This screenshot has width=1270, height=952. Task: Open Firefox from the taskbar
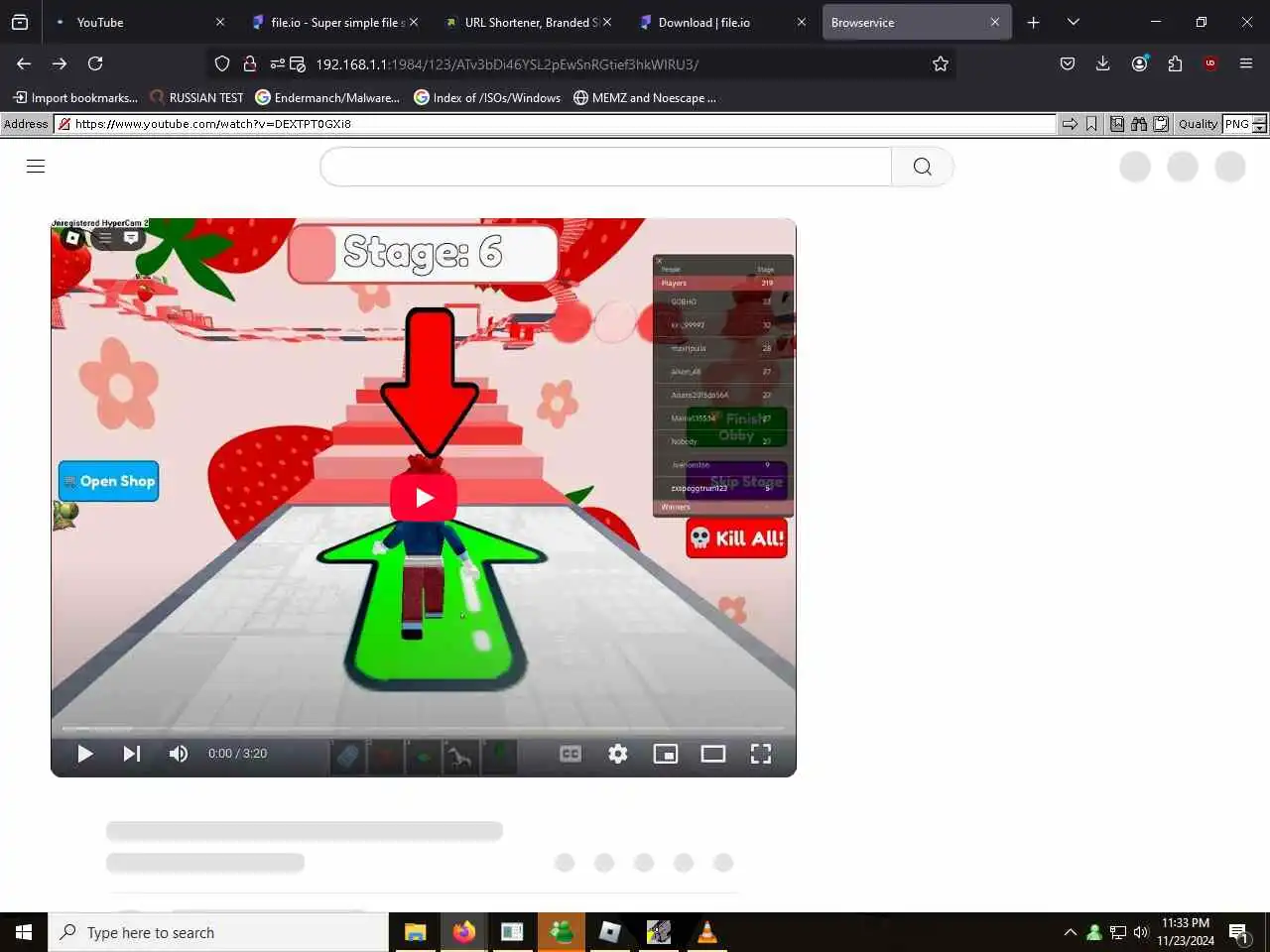pyautogui.click(x=463, y=932)
